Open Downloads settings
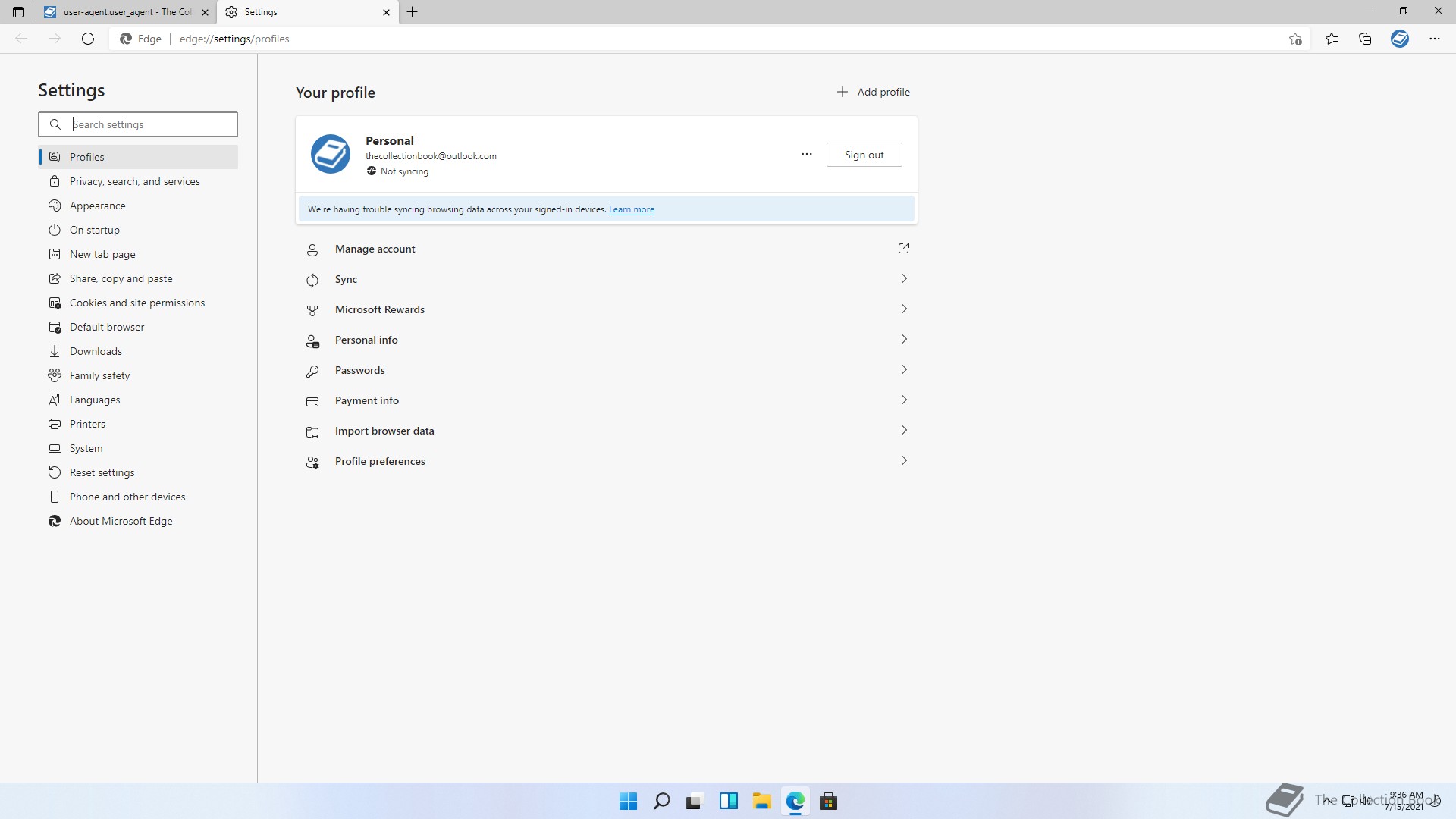 click(x=138, y=351)
